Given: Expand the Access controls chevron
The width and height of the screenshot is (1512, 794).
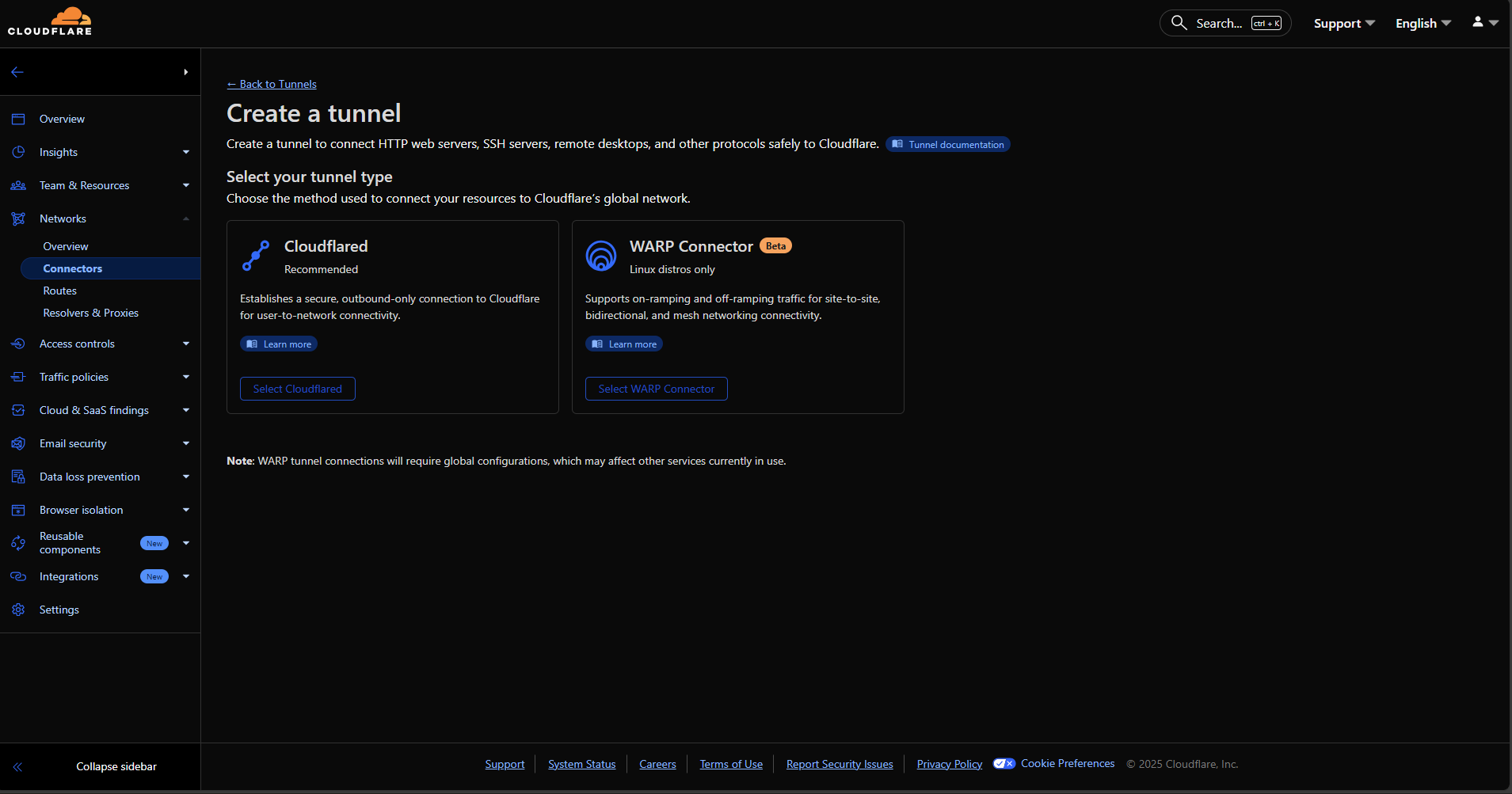Looking at the screenshot, I should 186,344.
